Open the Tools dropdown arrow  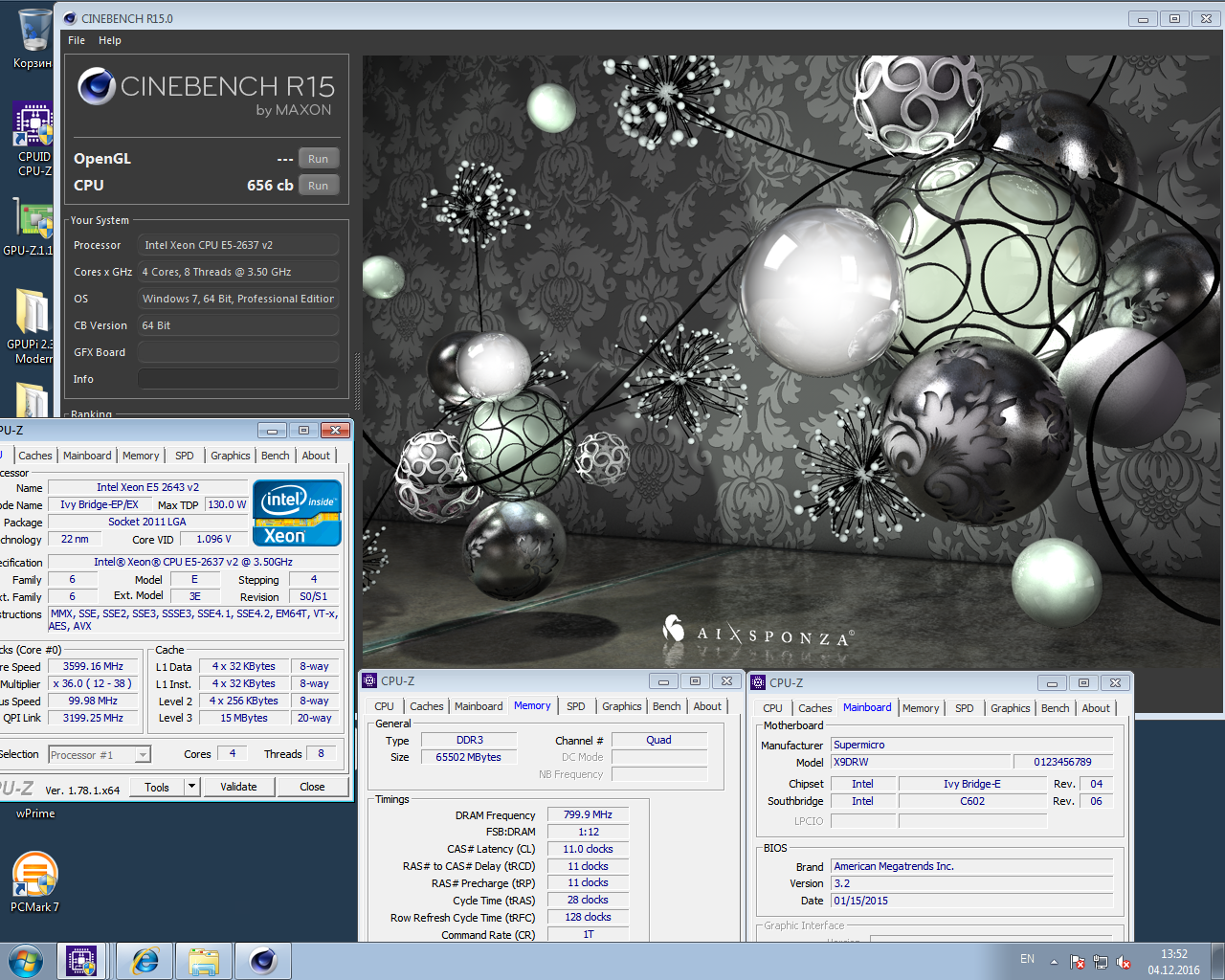192,787
